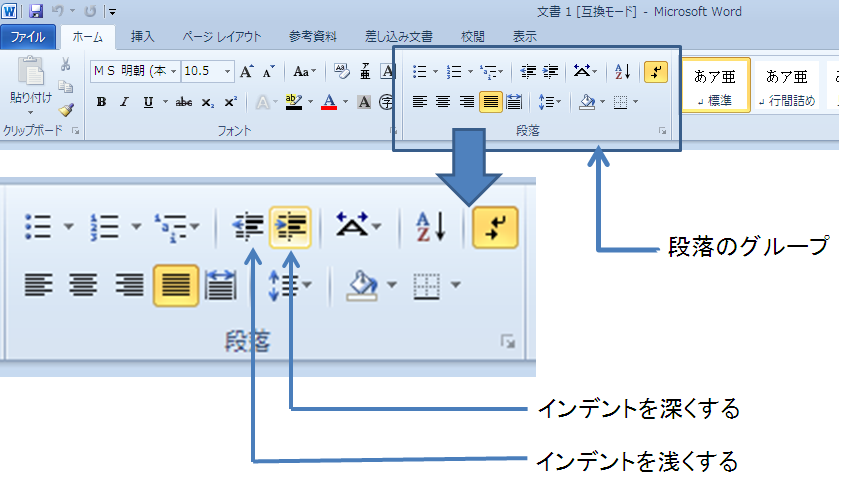Expand the 貼り付け paste options arrow
Screen dimensions: 854x489
(30, 112)
